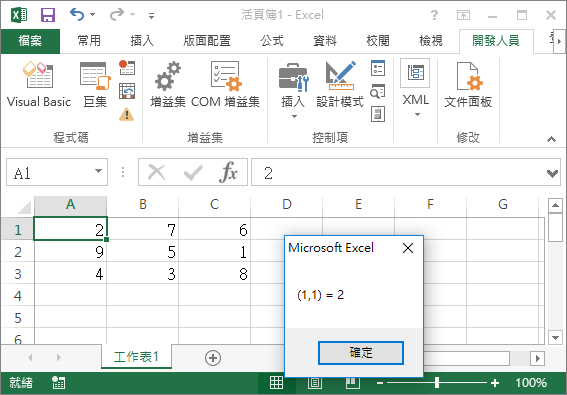Select row 3 header

tap(18, 274)
